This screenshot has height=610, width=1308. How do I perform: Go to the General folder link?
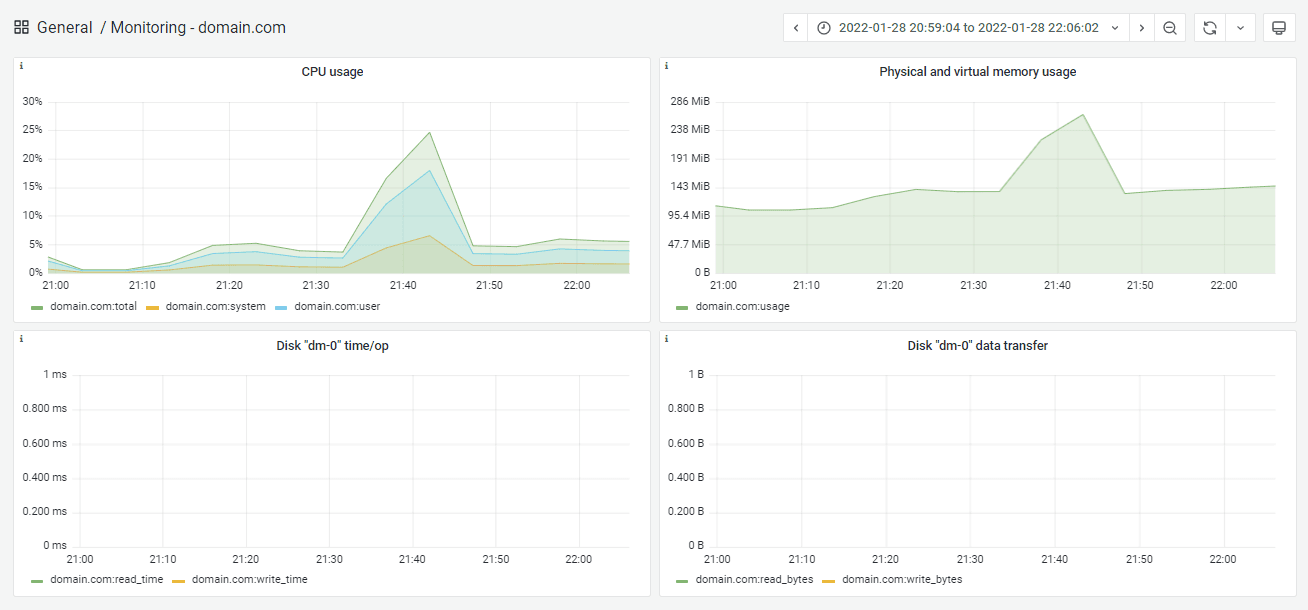click(64, 28)
